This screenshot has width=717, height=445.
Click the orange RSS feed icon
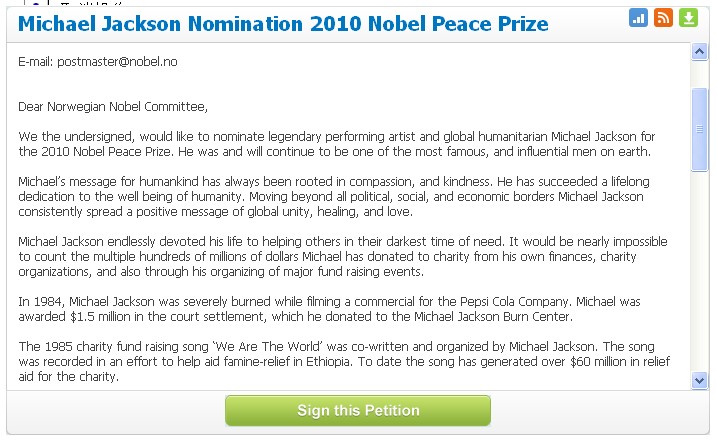(x=663, y=18)
